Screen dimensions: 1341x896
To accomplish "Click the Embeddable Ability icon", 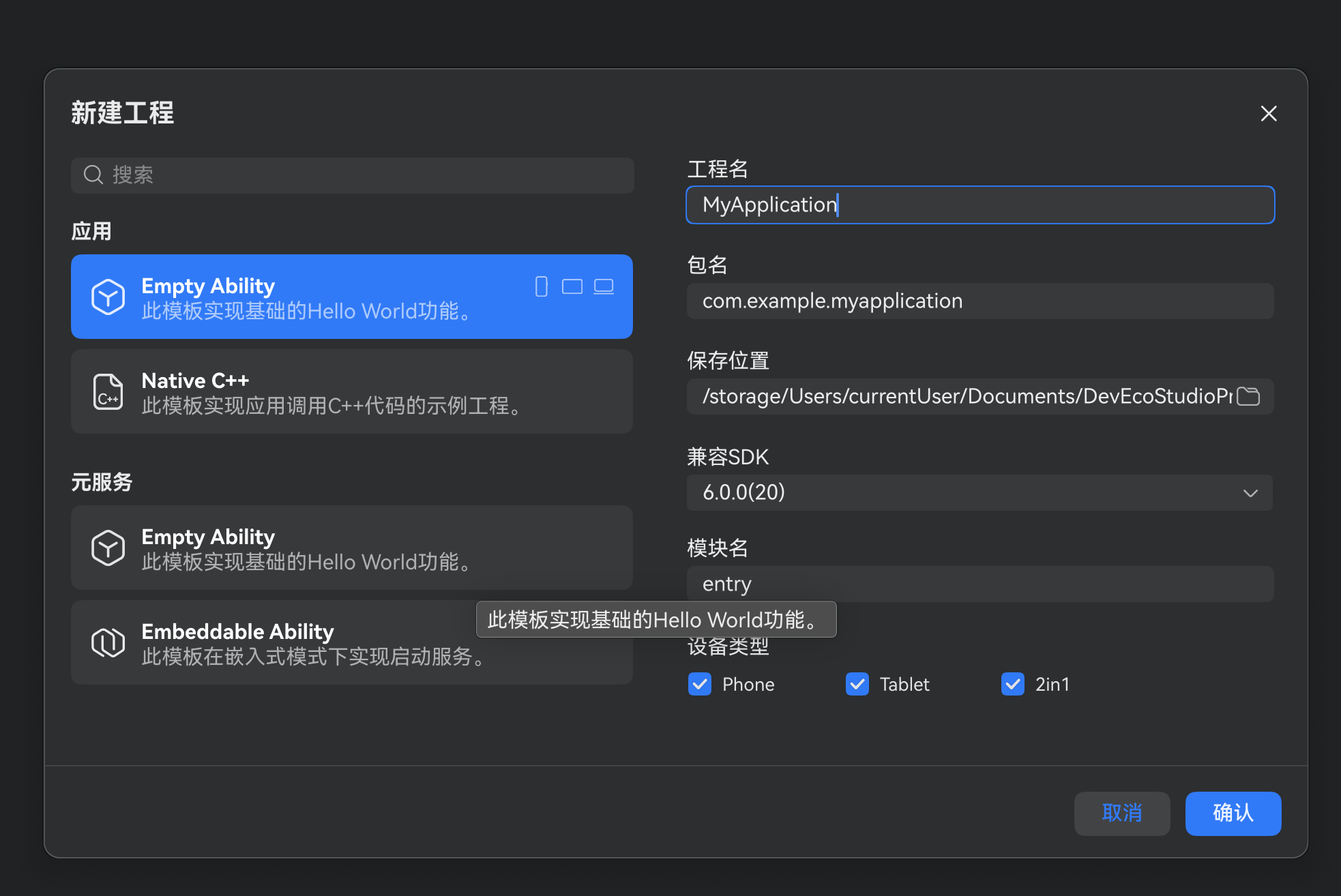I will click(108, 642).
